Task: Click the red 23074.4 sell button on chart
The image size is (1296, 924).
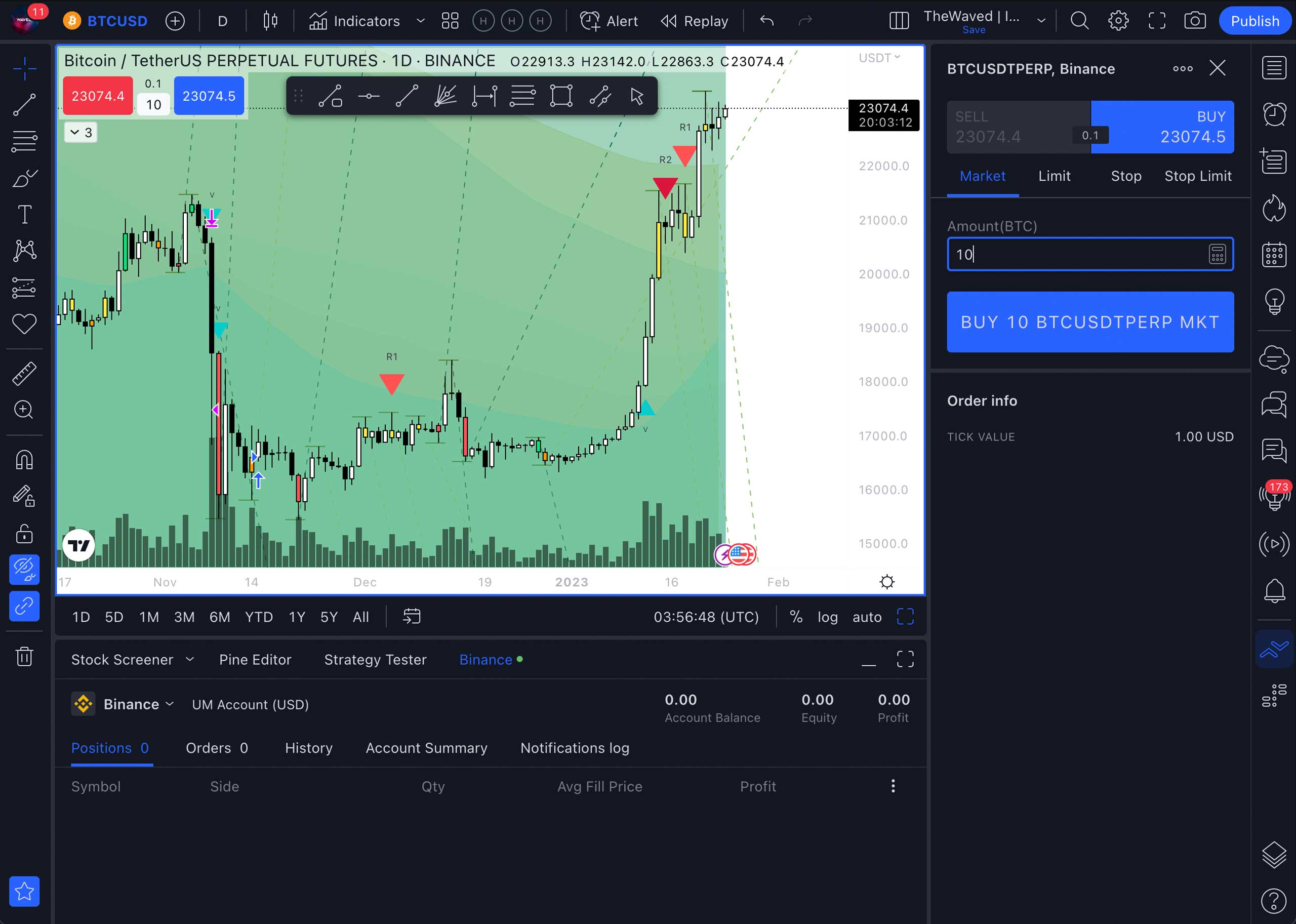Action: pyautogui.click(x=98, y=96)
